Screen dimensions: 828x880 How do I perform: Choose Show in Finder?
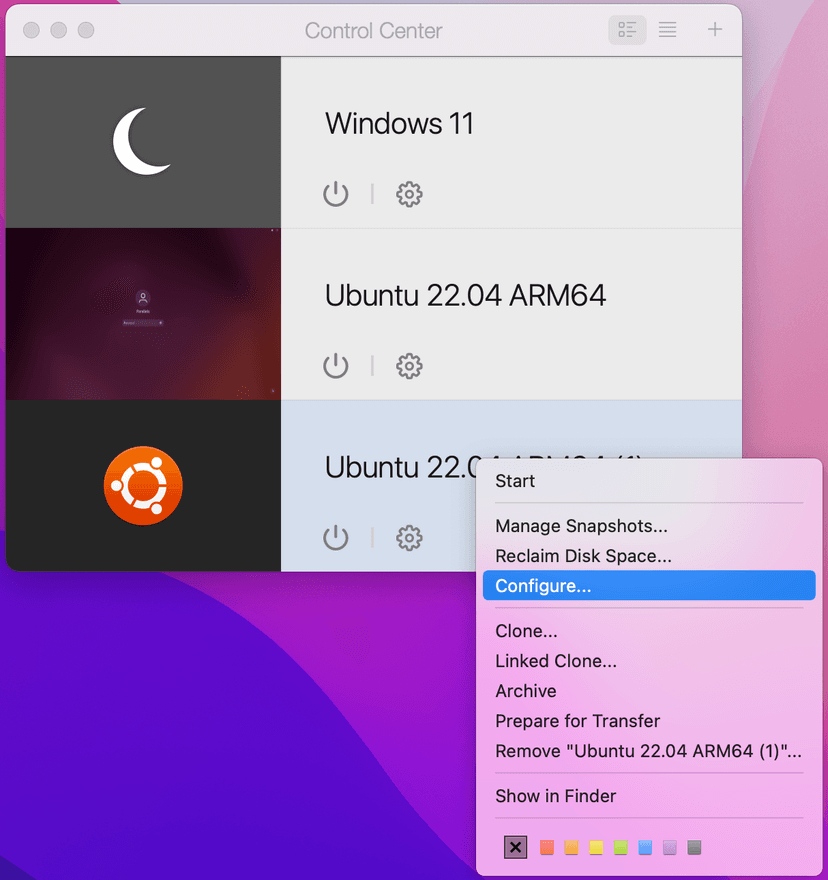coord(555,796)
